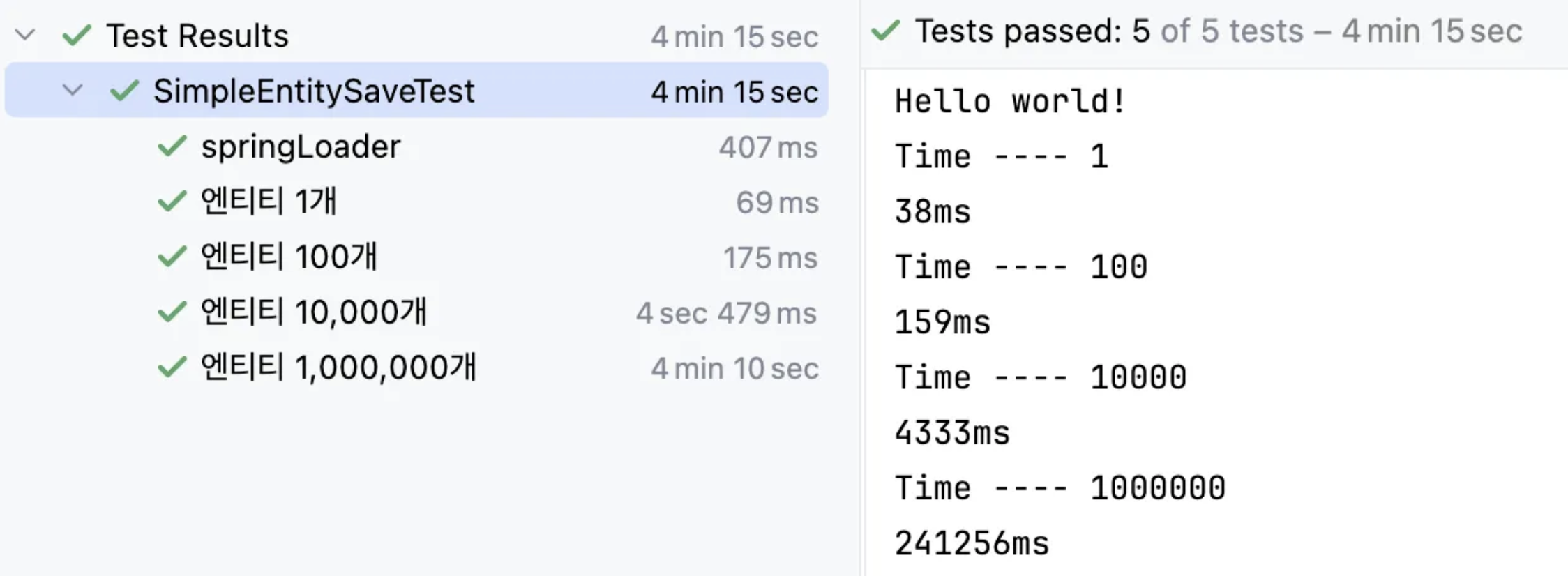Select the 엔티티 1개 test row
Viewport: 1568px width, 576px height.
(417, 201)
